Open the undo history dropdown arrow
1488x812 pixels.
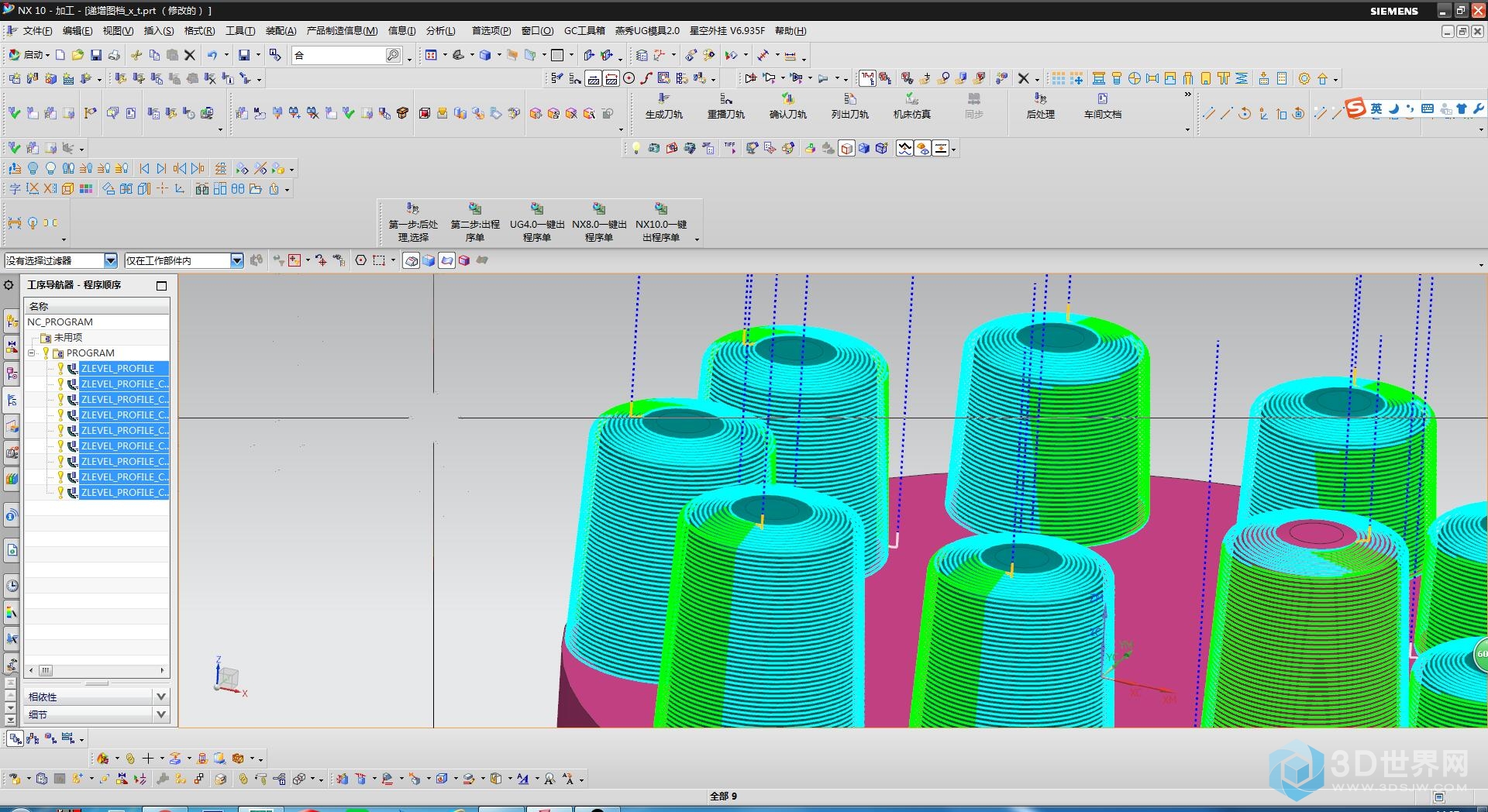226,55
